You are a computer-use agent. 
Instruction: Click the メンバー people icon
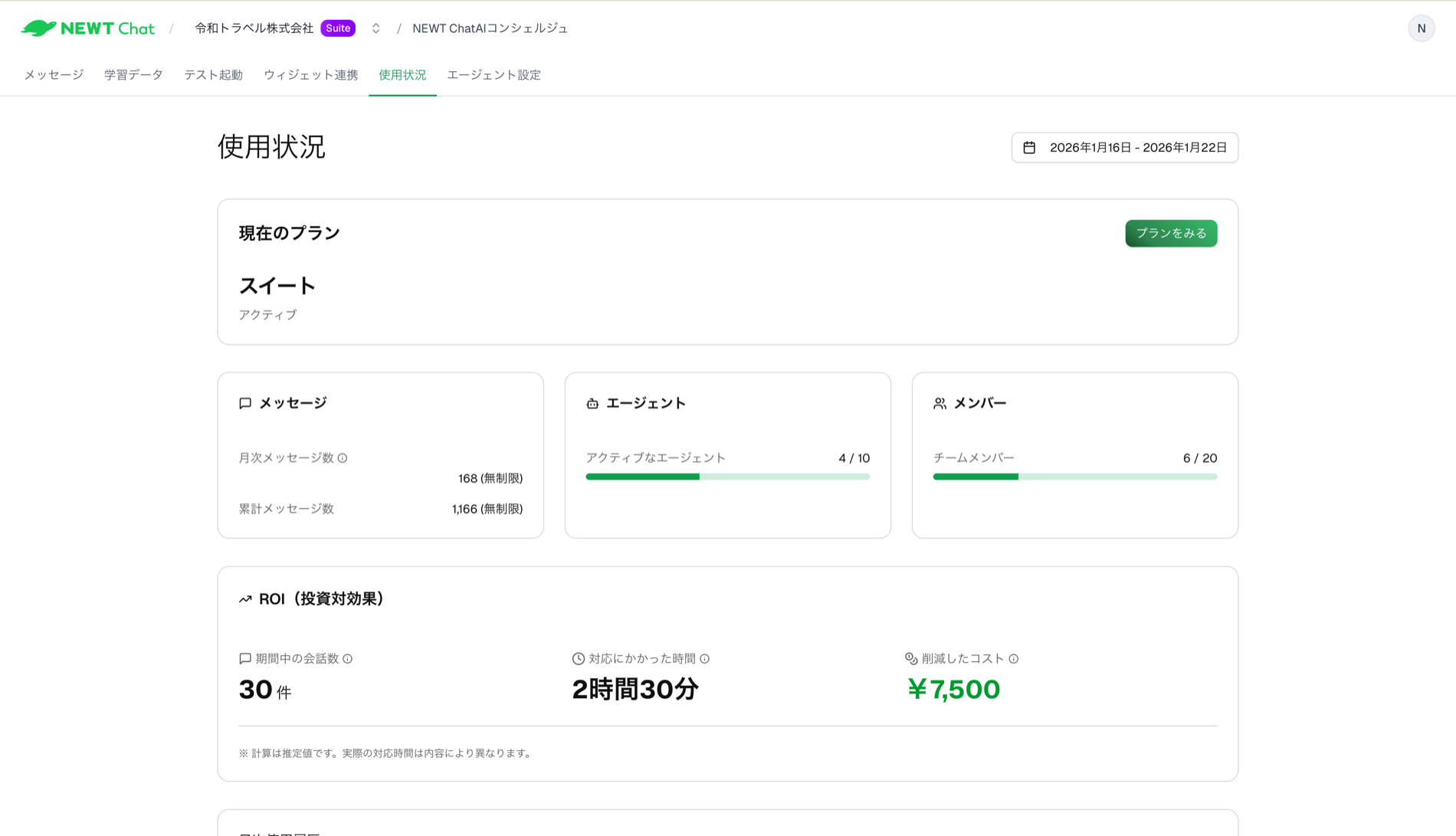[940, 402]
